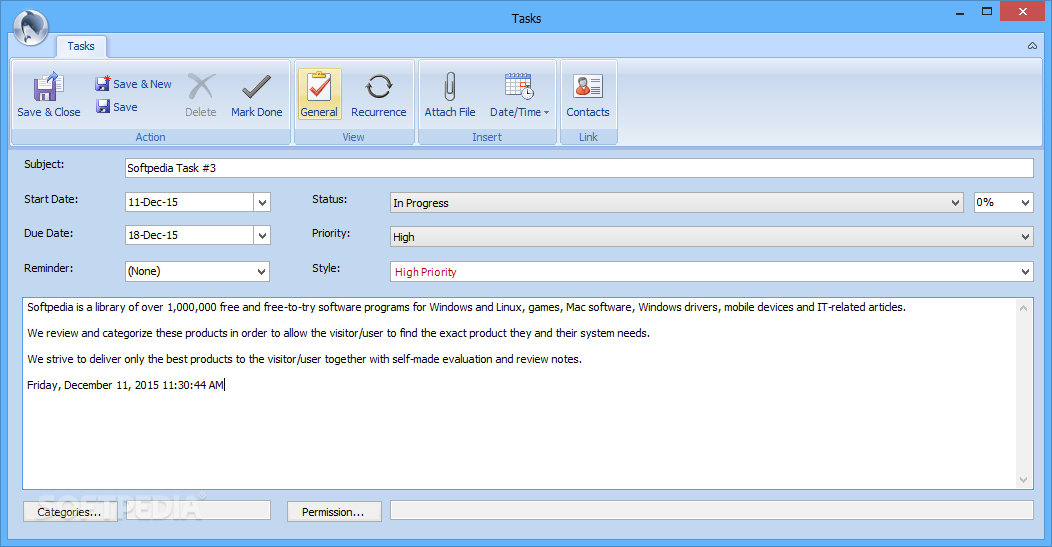Click the 'Friday, December 11, 2015' line
Viewport: 1052px width, 547px height.
pos(125,385)
